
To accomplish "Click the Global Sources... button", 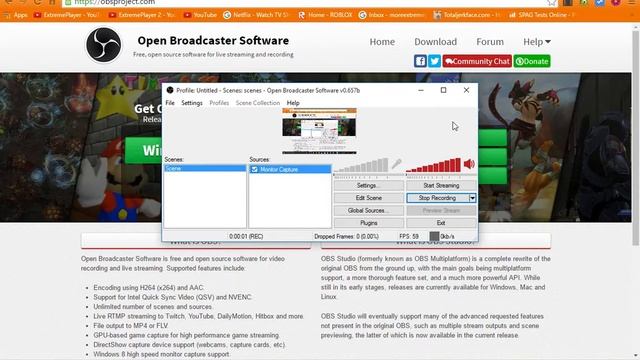I will [x=369, y=211].
